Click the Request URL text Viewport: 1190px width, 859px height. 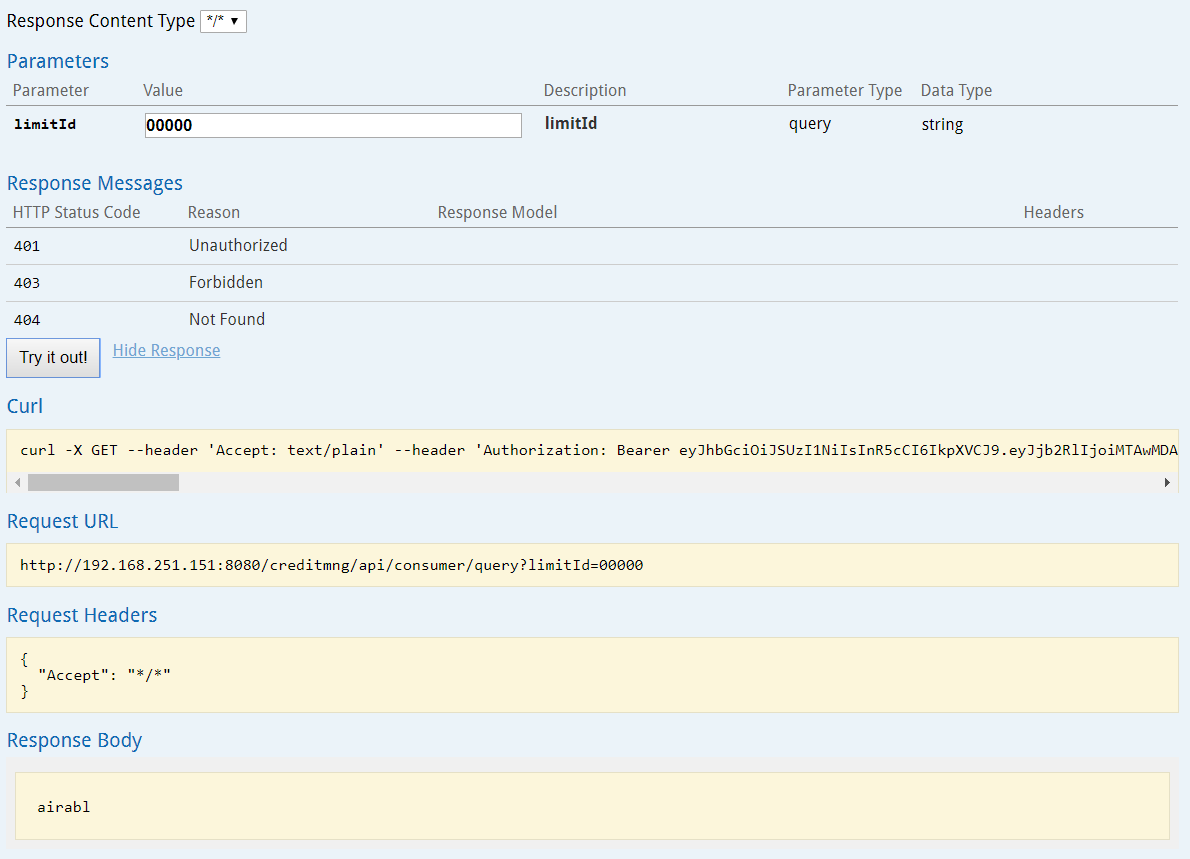(x=331, y=565)
